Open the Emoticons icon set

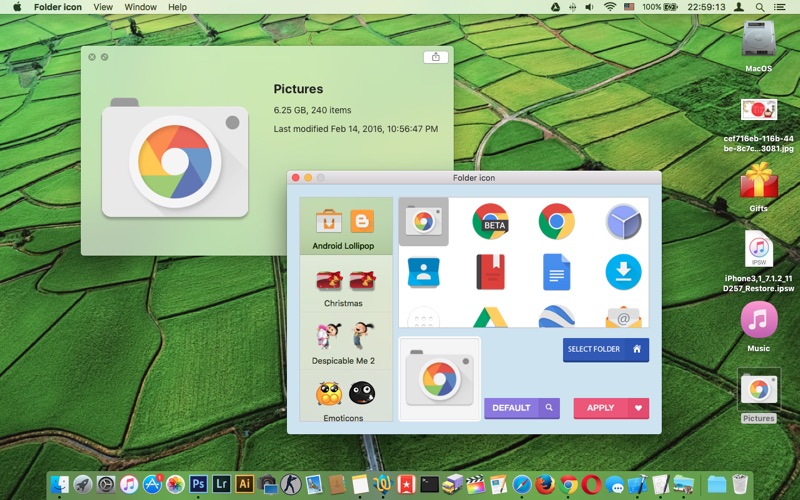[345, 396]
